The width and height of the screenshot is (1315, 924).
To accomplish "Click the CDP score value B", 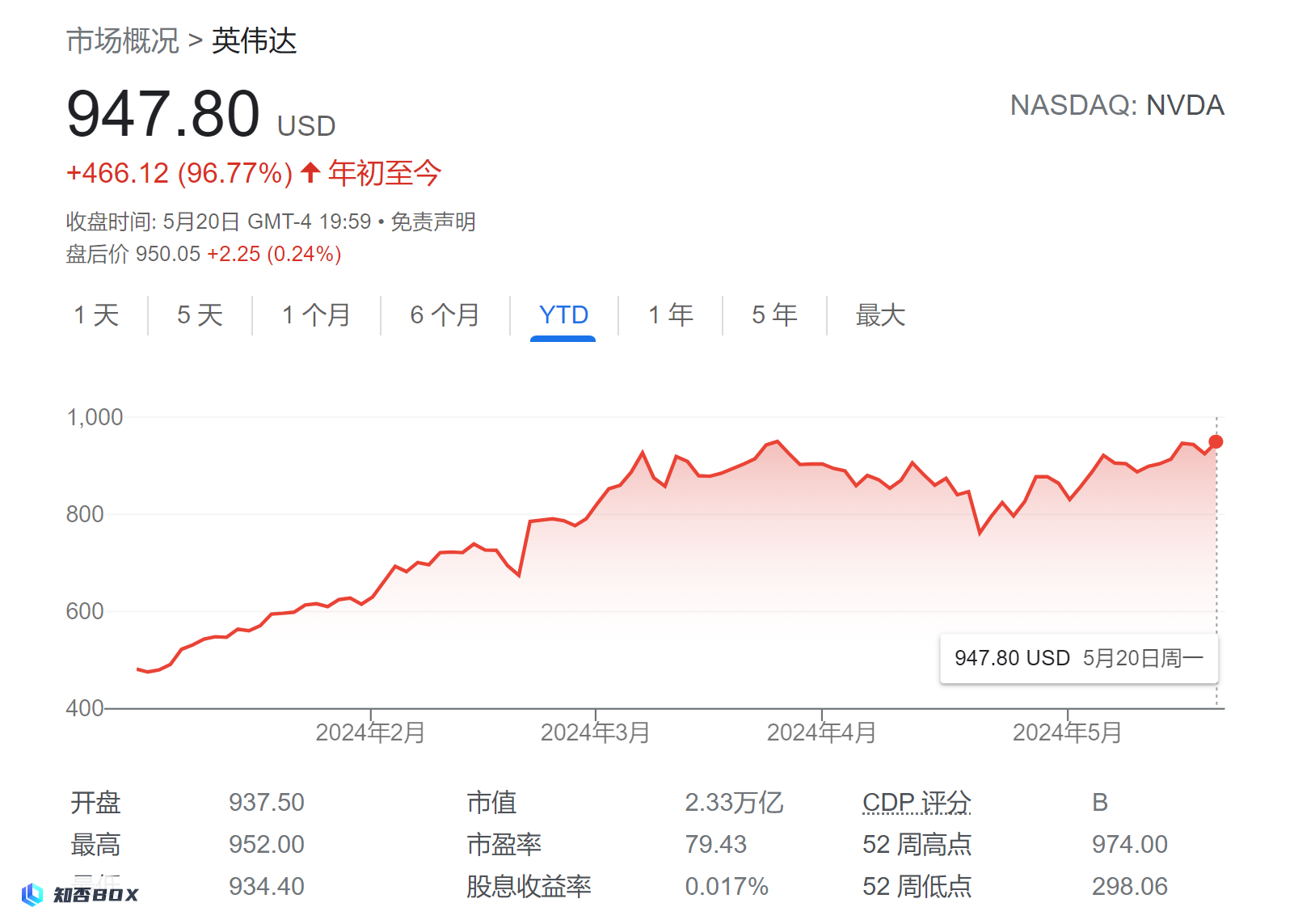I will click(1100, 802).
